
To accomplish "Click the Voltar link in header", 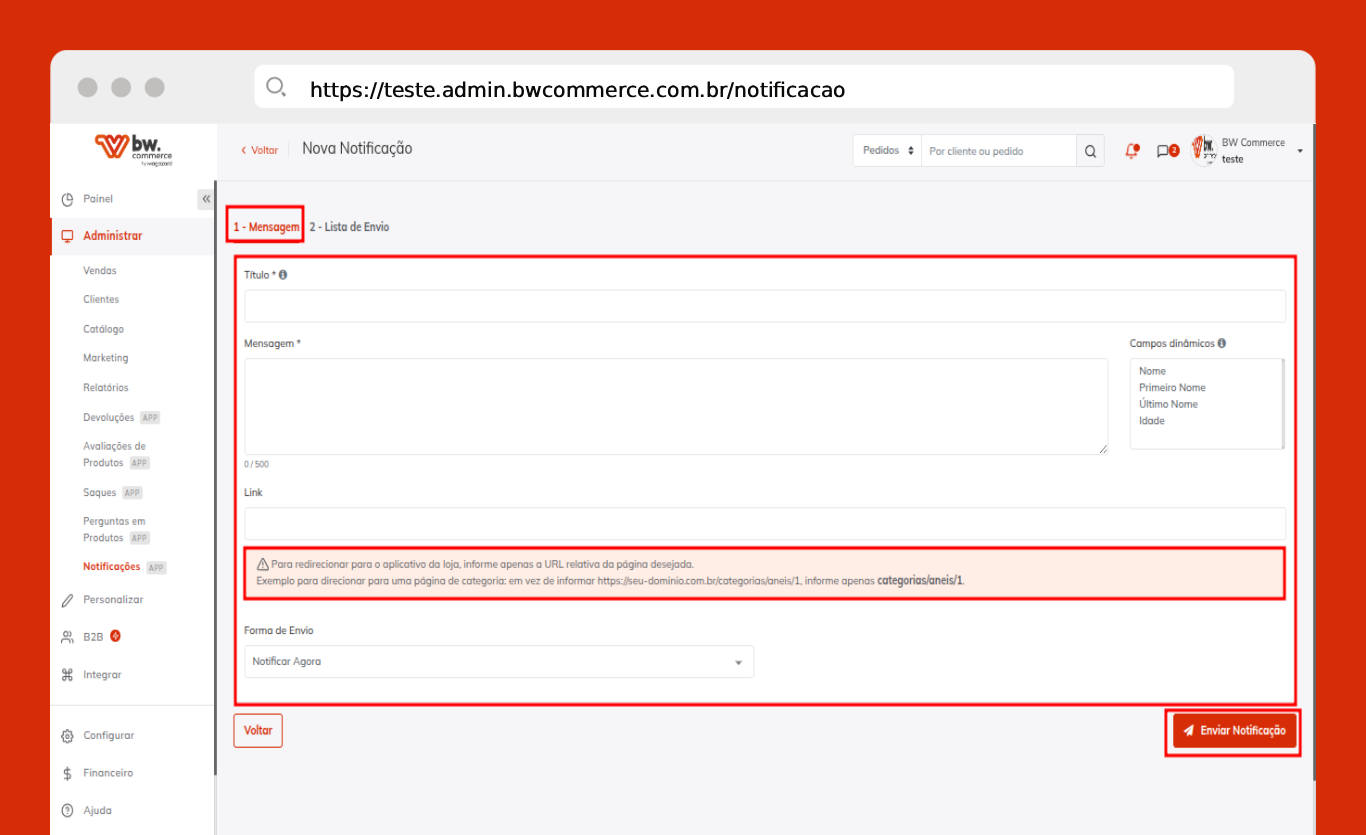I will (260, 150).
